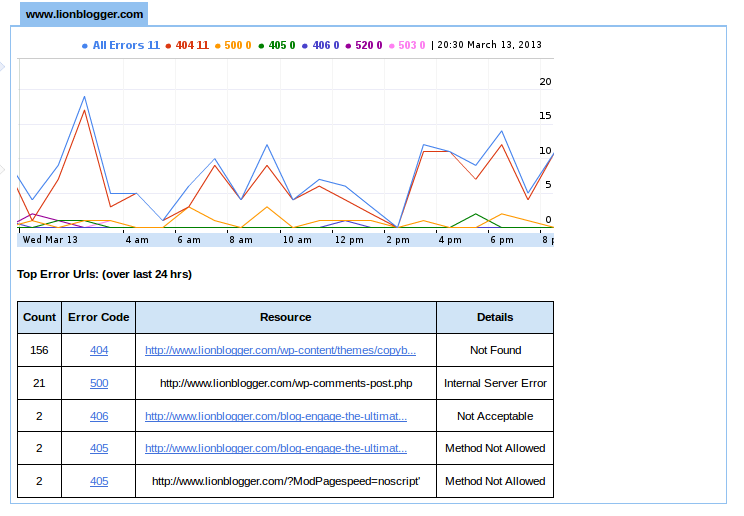Select the www.lionblogger.com tab
The height and width of the screenshot is (516, 744).
[84, 15]
